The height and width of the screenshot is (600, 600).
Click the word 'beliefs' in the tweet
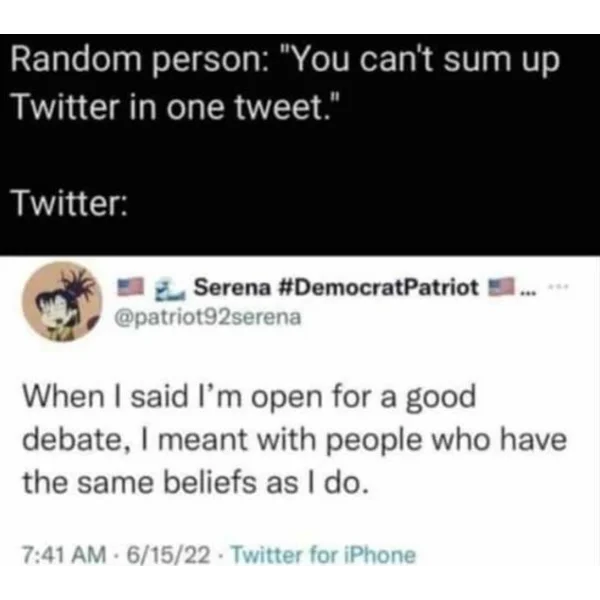click(x=210, y=483)
